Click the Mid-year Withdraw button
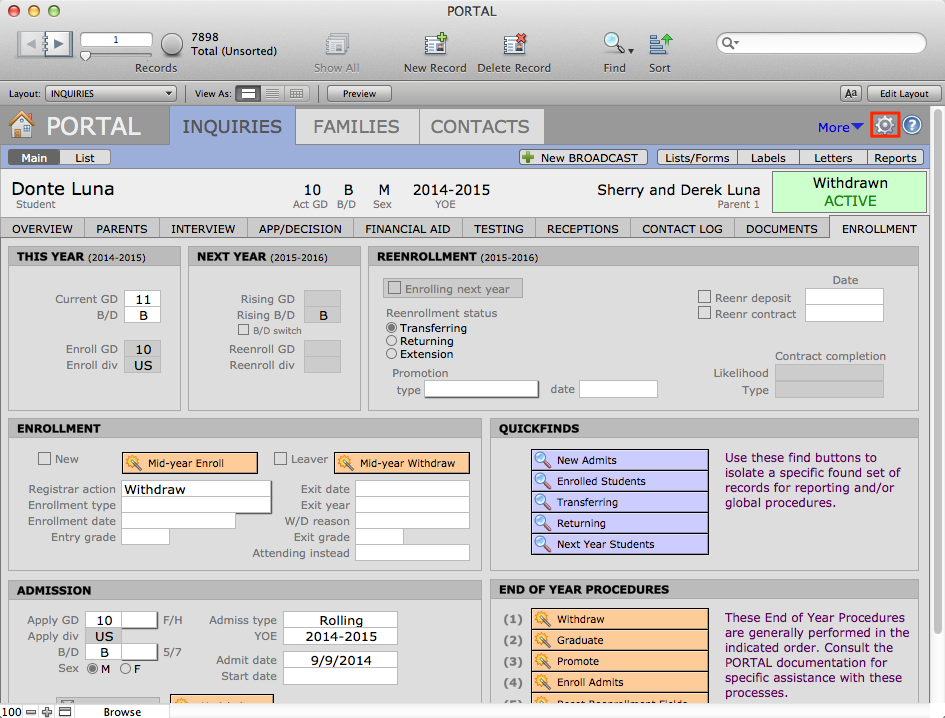 402,463
